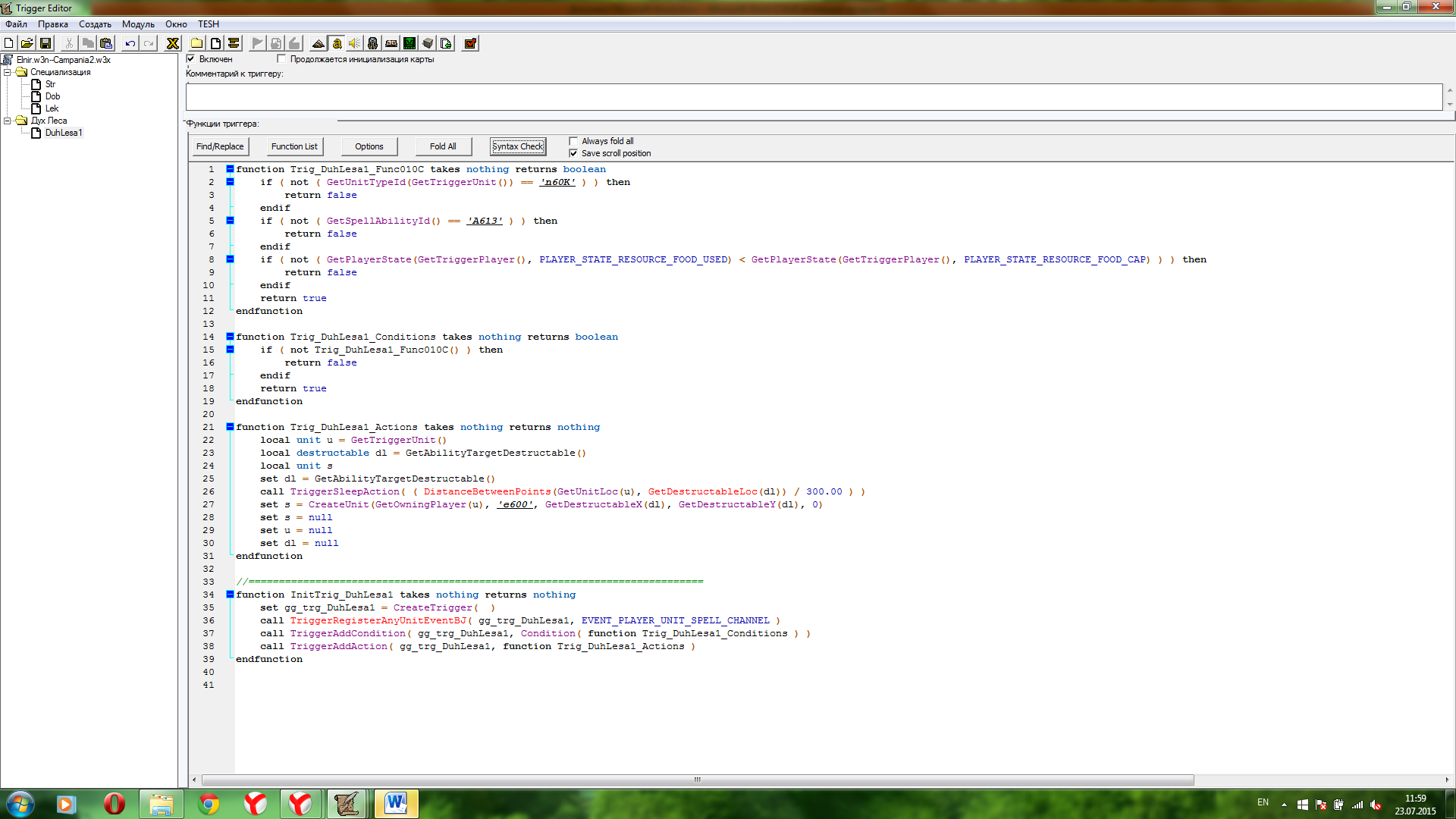The width and height of the screenshot is (1456, 819).
Task: Click the Test Map checkmark icon
Action: tap(470, 43)
